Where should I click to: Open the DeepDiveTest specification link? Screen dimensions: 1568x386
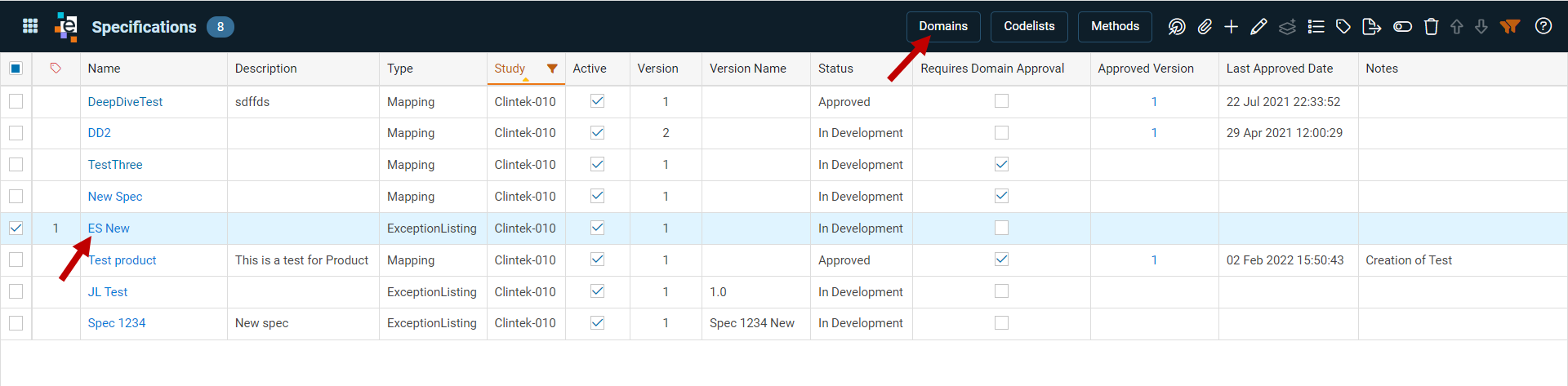coord(125,102)
